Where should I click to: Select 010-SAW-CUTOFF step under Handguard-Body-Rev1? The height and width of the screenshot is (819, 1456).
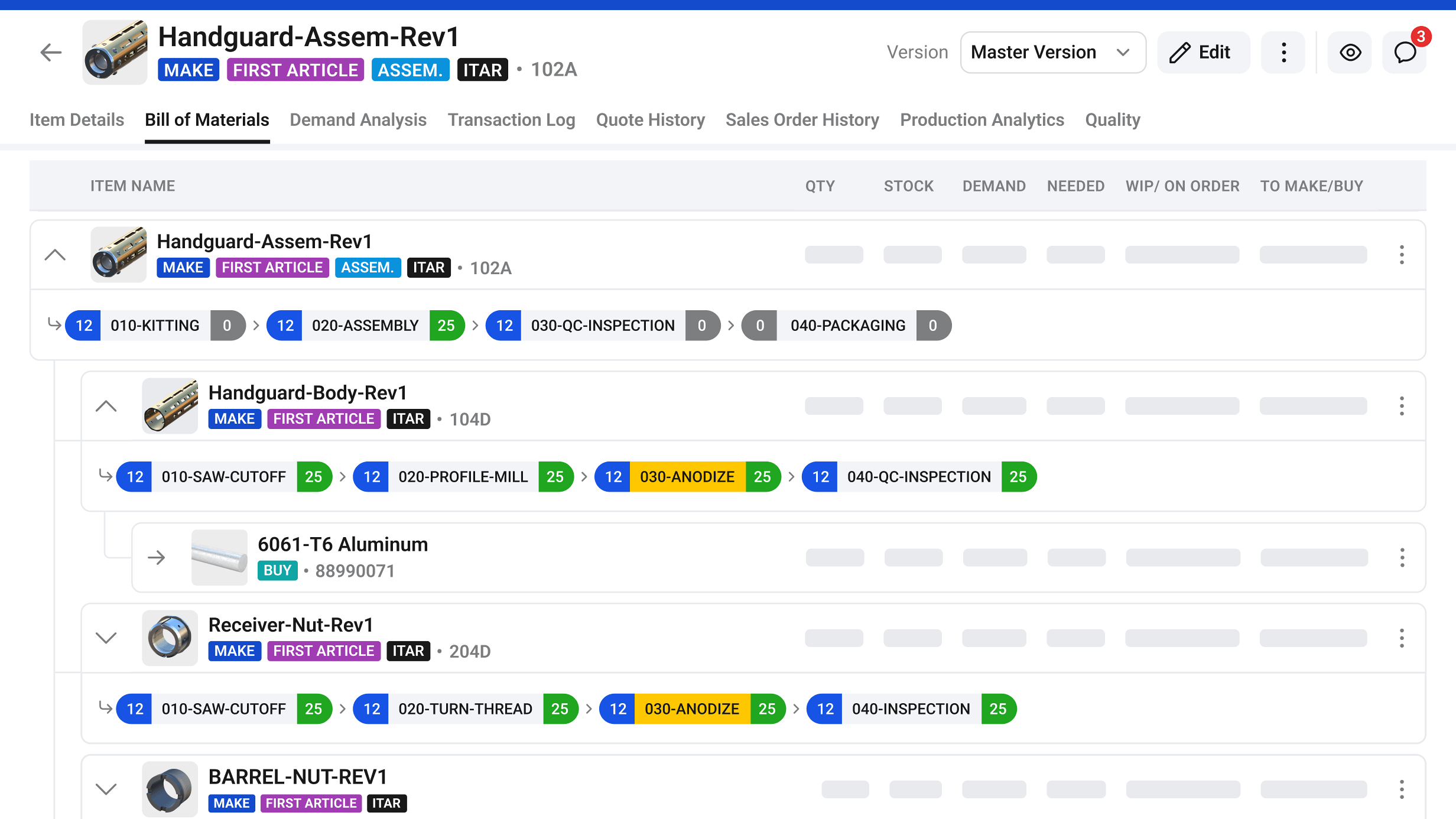tap(224, 477)
